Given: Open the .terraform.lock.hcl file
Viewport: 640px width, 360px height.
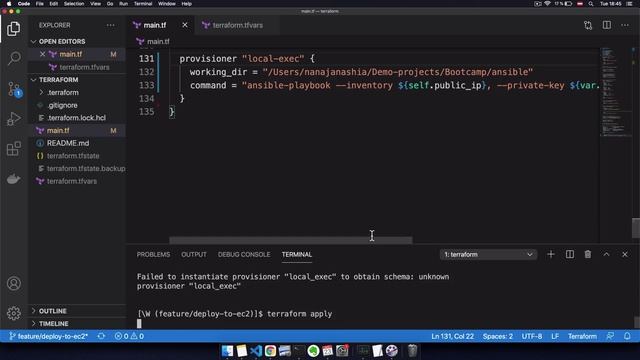Looking at the screenshot, I should [77, 118].
